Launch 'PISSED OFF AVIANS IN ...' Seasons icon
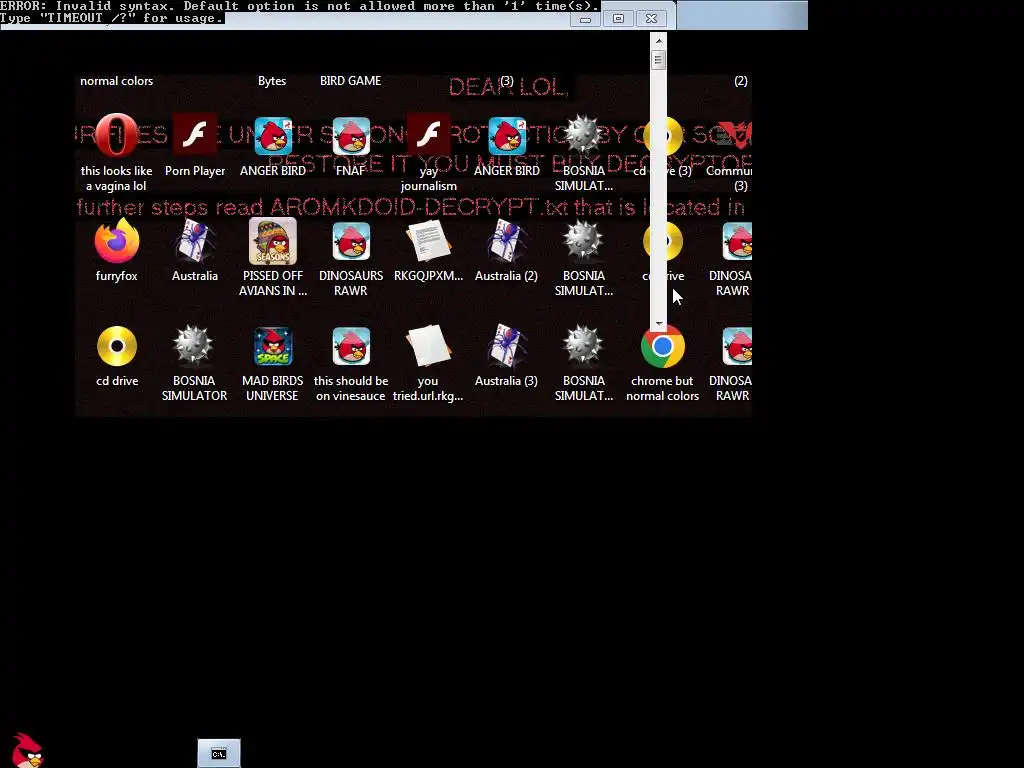1024x768 pixels. [x=273, y=241]
